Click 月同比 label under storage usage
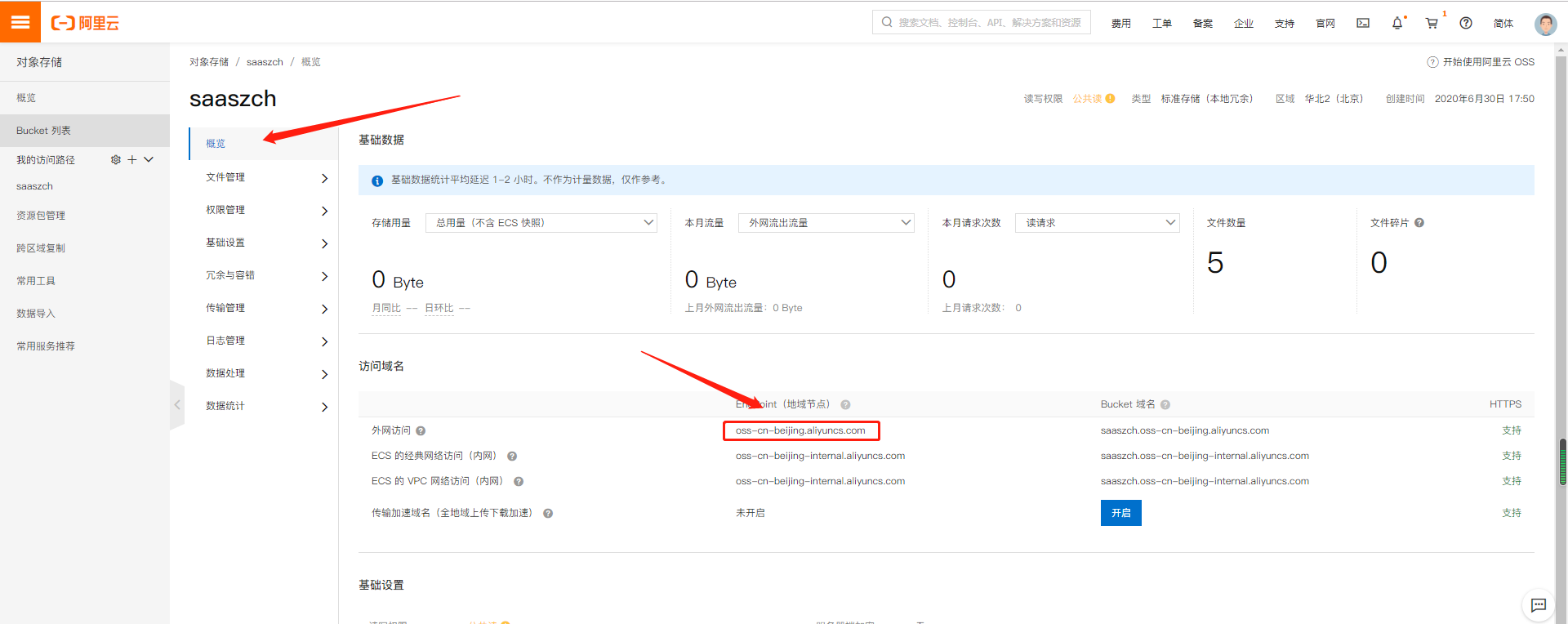 point(386,308)
